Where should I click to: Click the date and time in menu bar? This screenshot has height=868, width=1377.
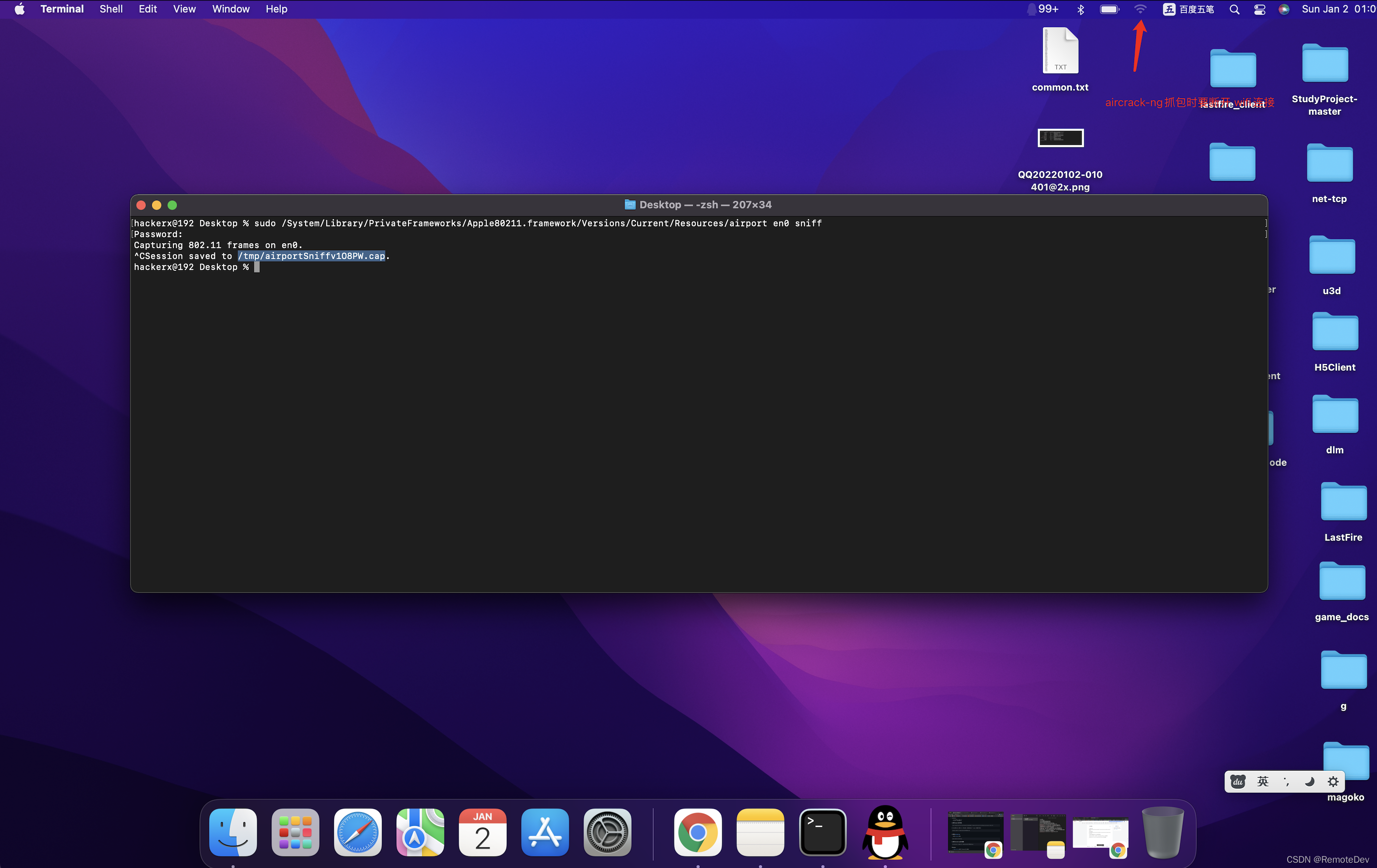pos(1338,9)
